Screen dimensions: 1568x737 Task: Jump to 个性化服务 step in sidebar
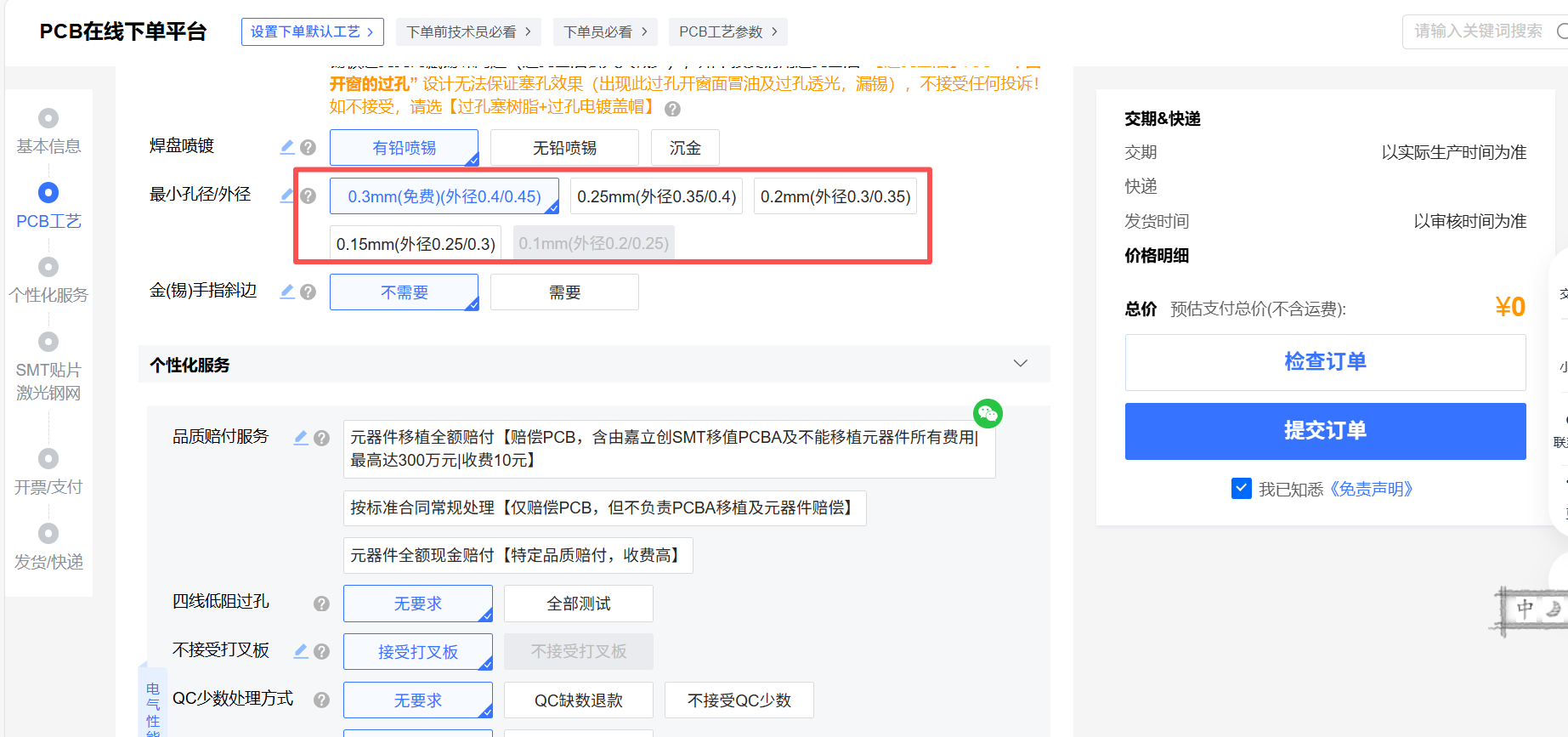tap(48, 281)
